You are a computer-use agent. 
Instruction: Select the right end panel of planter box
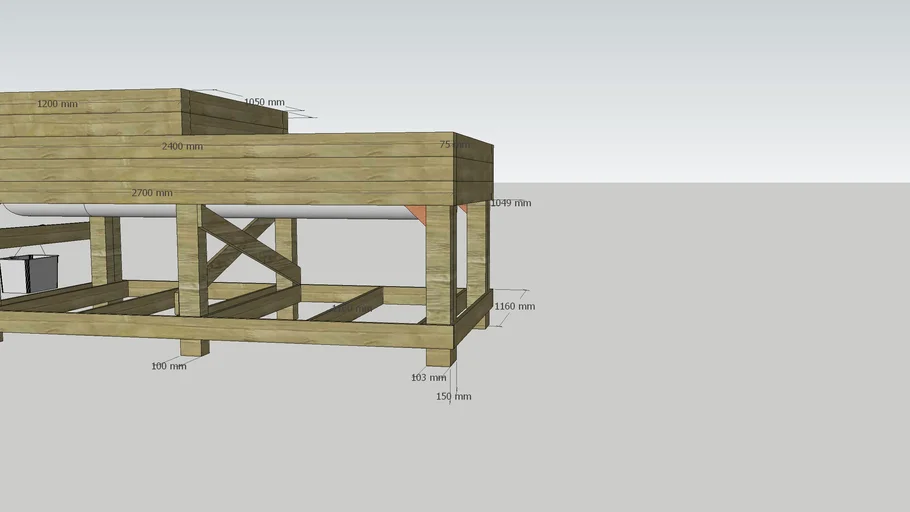coord(474,172)
